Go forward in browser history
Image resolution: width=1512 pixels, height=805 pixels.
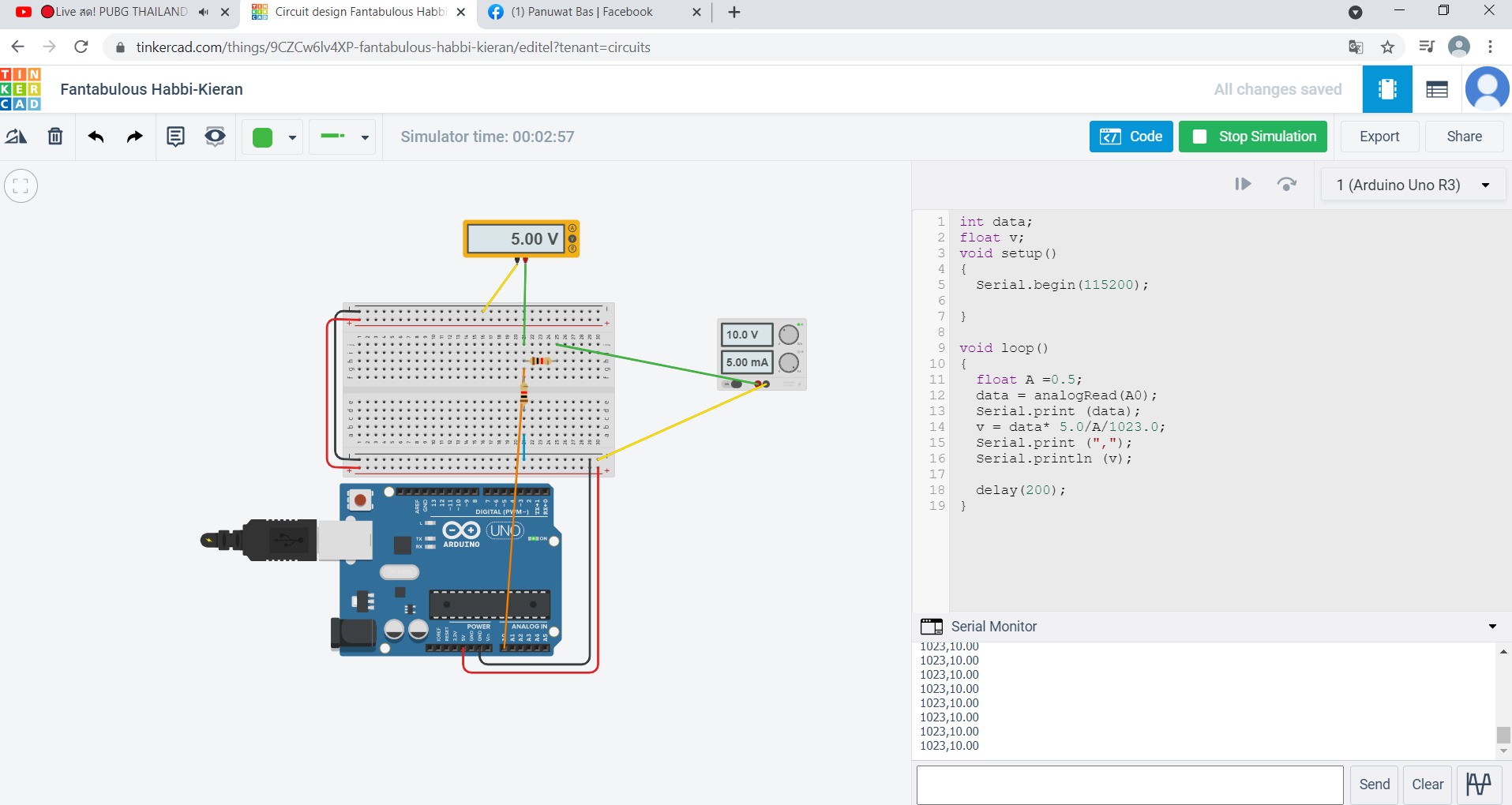(49, 47)
